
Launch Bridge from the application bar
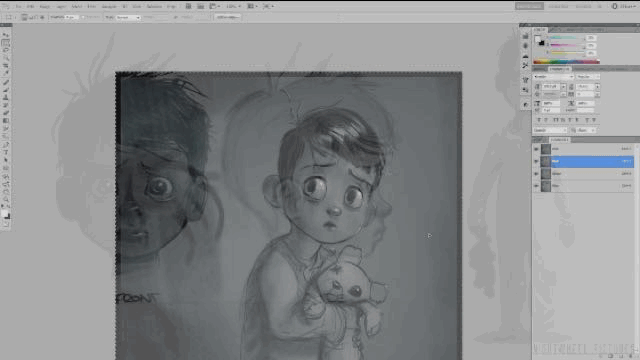188,6
